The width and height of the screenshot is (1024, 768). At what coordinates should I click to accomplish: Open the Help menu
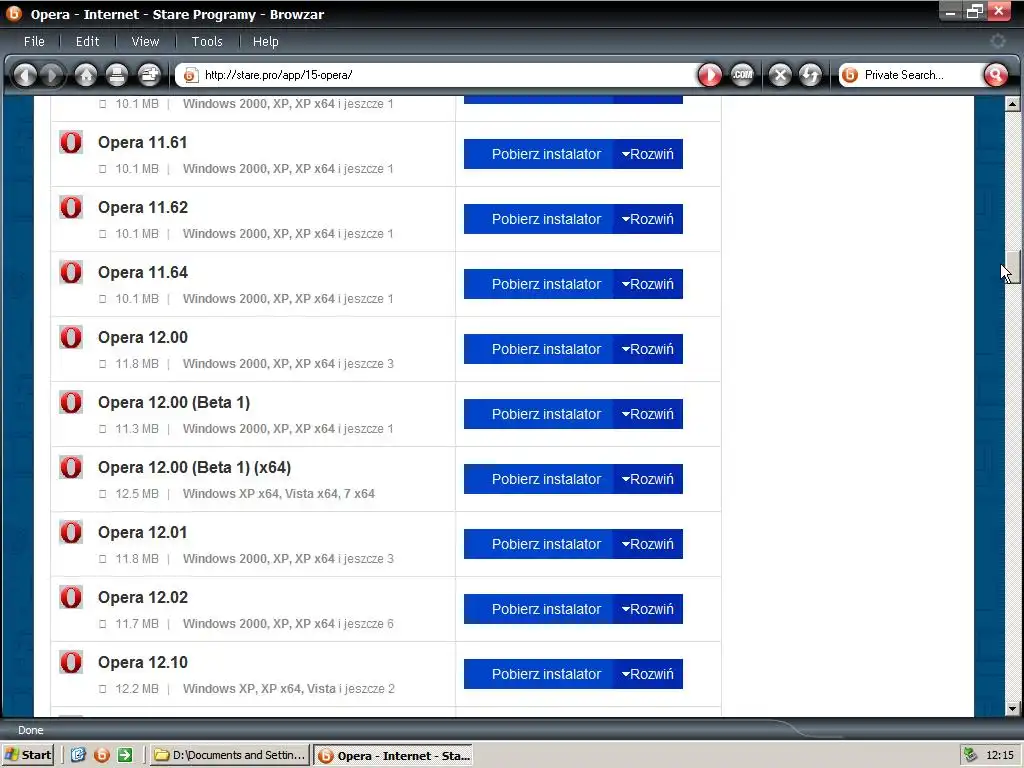coord(265,41)
